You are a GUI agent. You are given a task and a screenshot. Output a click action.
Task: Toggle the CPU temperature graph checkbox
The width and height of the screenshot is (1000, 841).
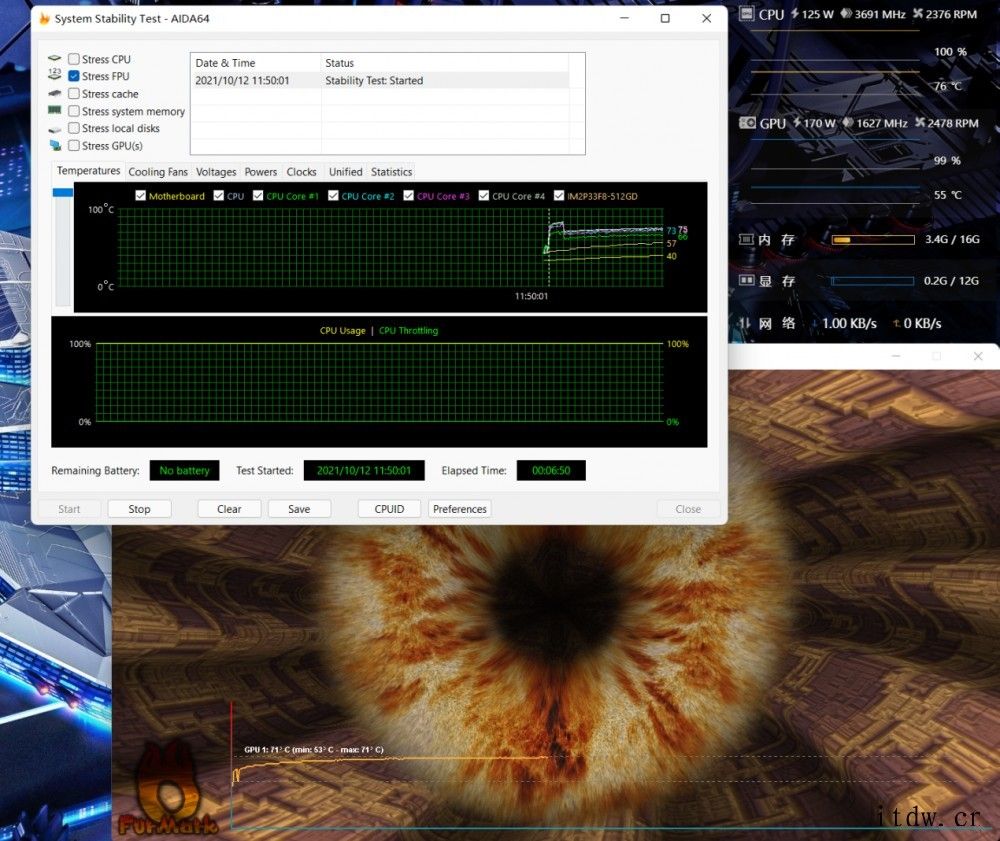(218, 196)
